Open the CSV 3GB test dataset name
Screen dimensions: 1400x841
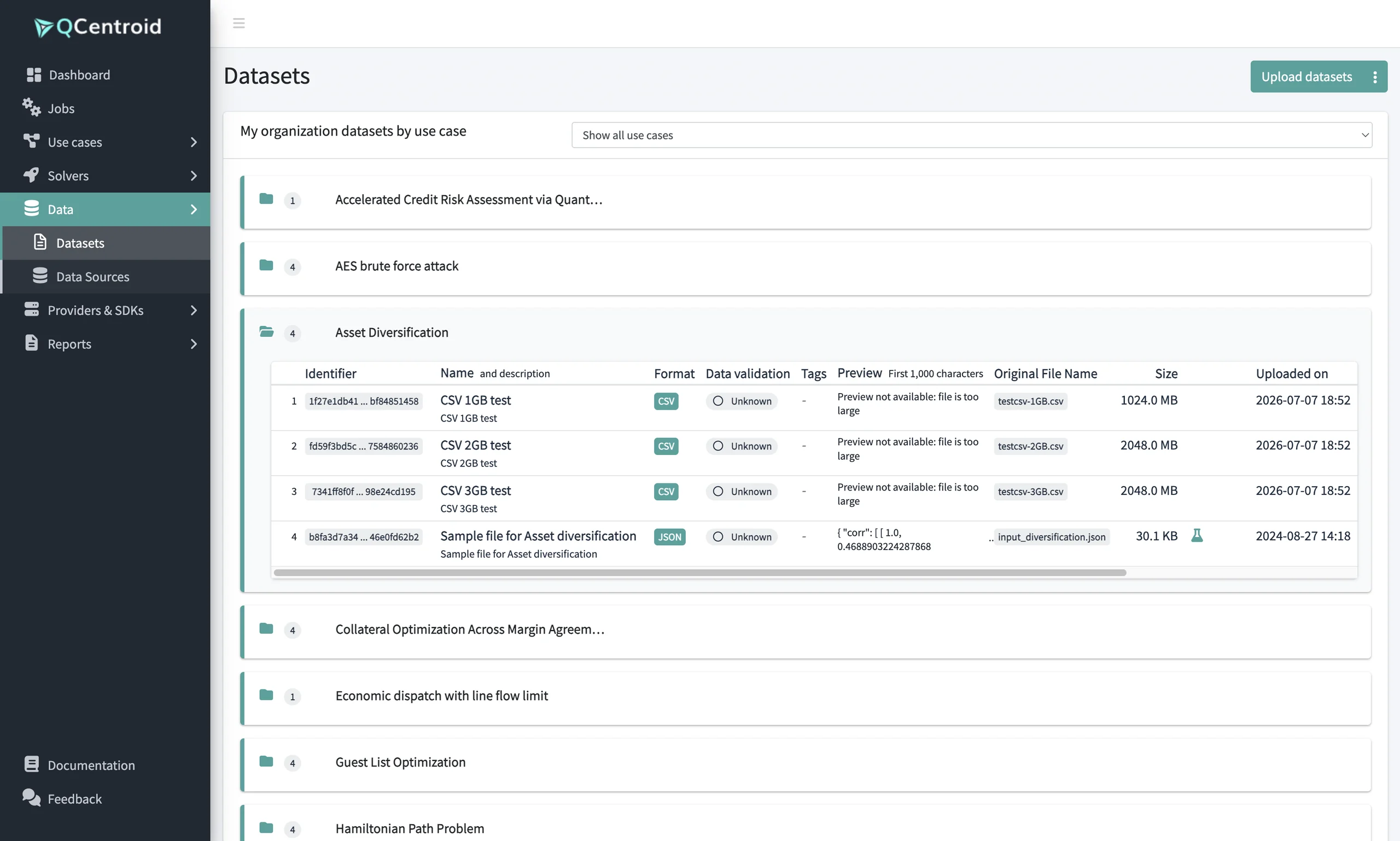[x=476, y=490]
